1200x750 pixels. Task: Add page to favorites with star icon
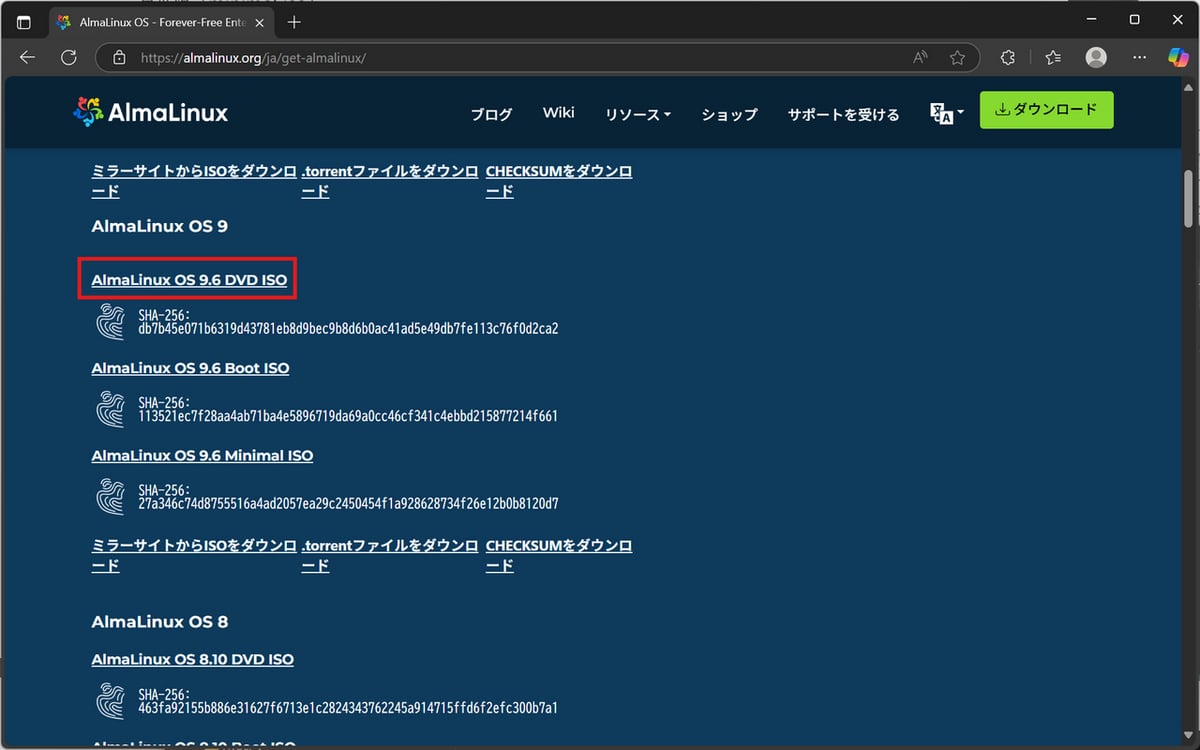[957, 58]
